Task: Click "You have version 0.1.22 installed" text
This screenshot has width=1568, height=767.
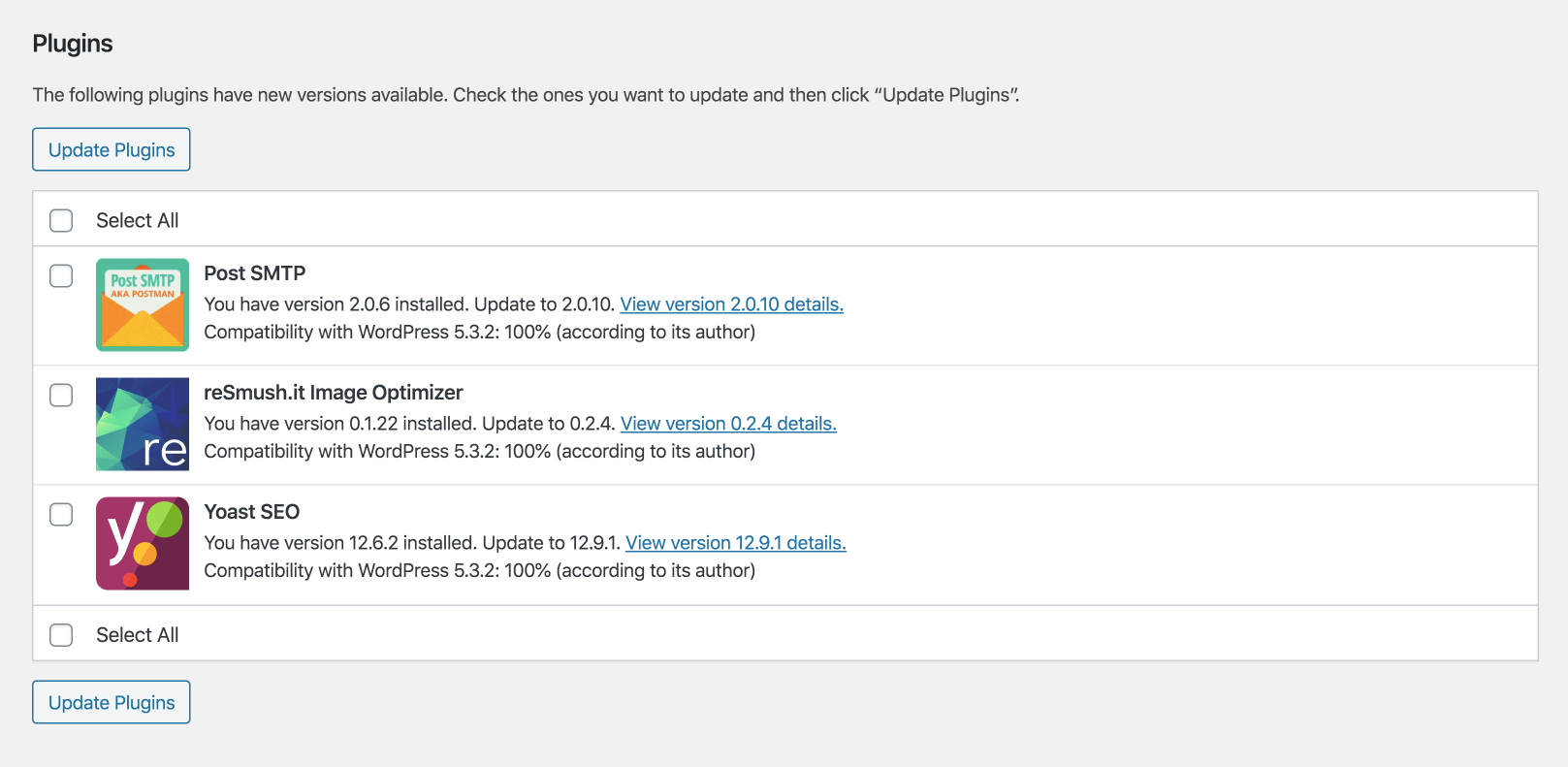Action: pos(340,424)
